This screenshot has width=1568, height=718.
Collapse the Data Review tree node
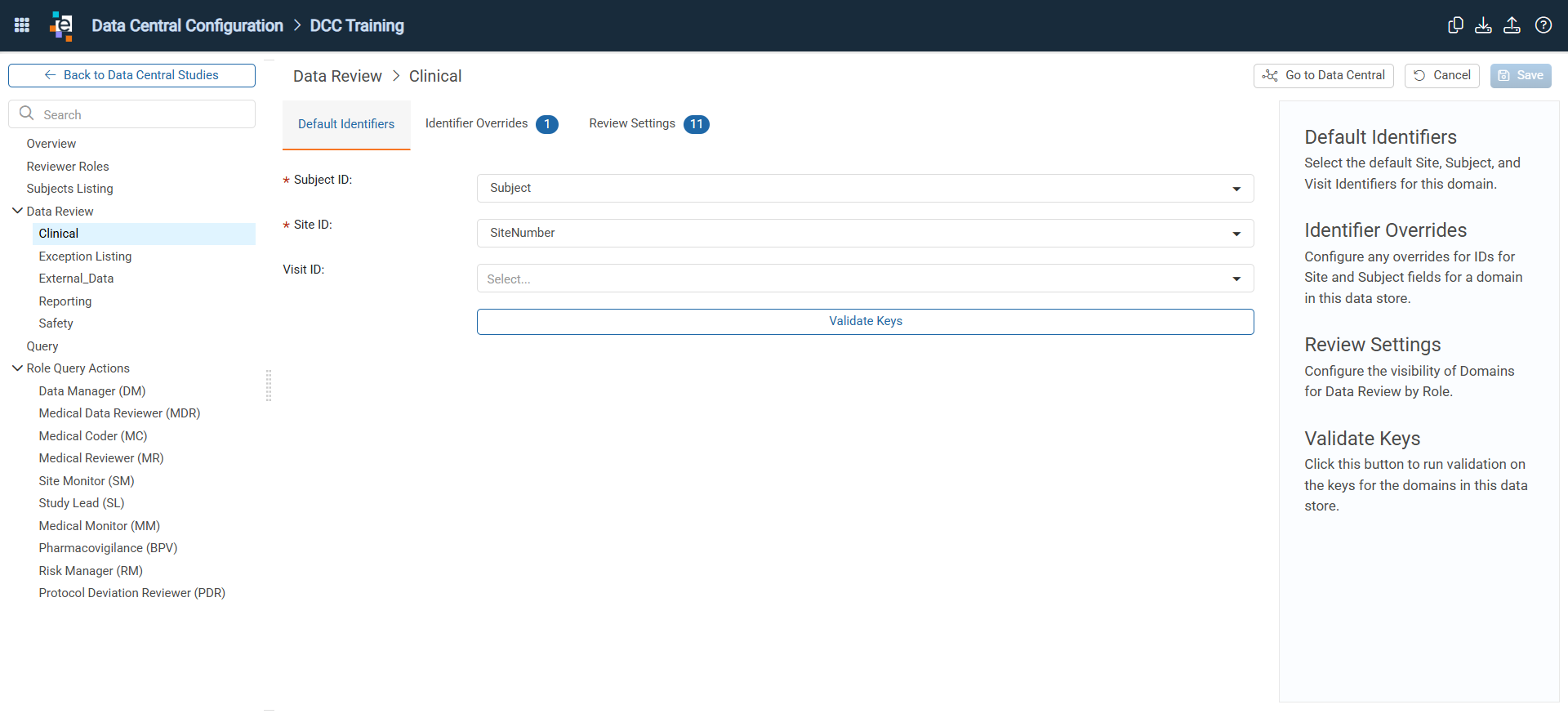pyautogui.click(x=17, y=211)
